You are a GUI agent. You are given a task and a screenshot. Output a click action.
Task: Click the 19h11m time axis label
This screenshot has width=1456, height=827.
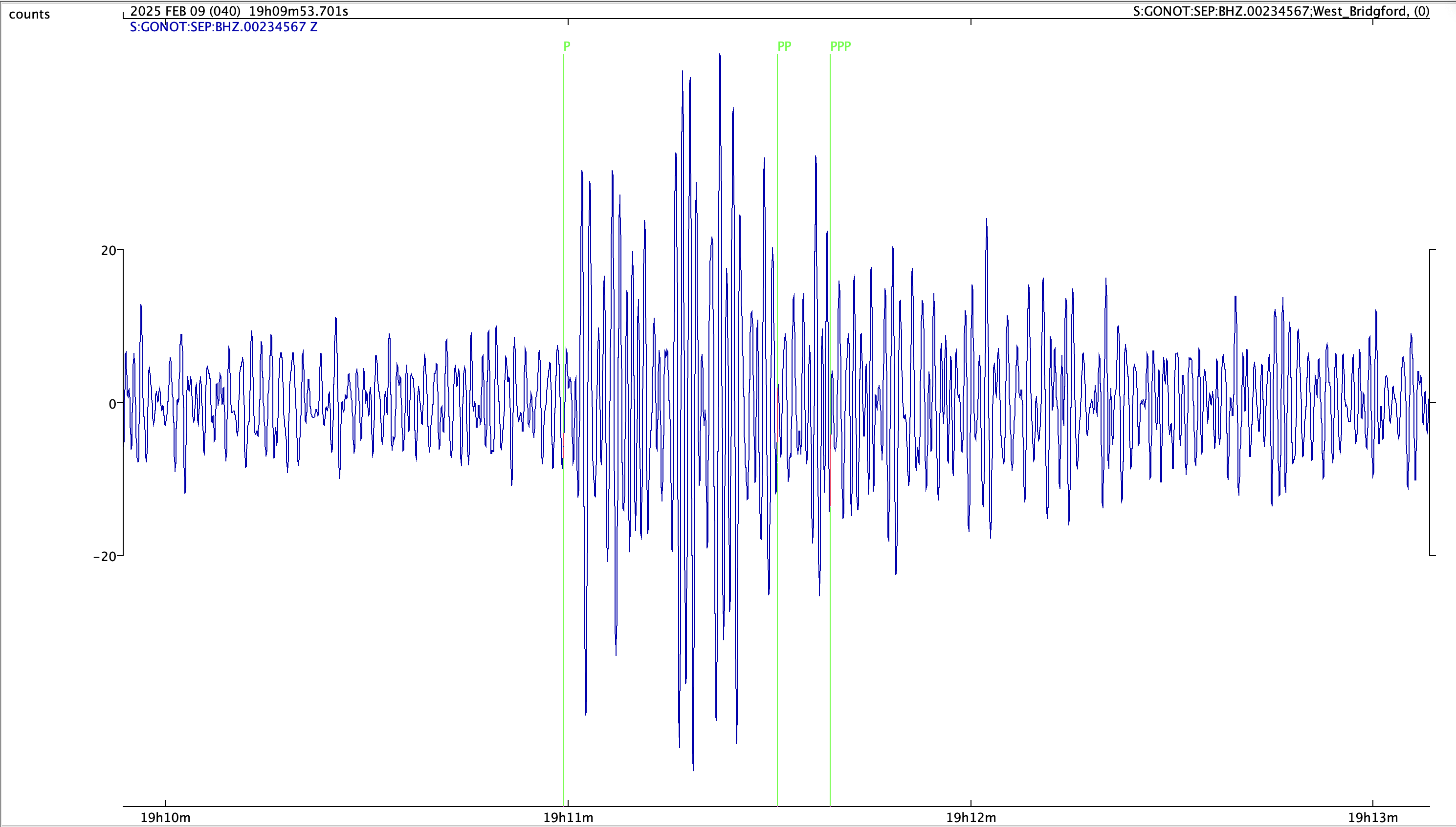click(x=568, y=817)
